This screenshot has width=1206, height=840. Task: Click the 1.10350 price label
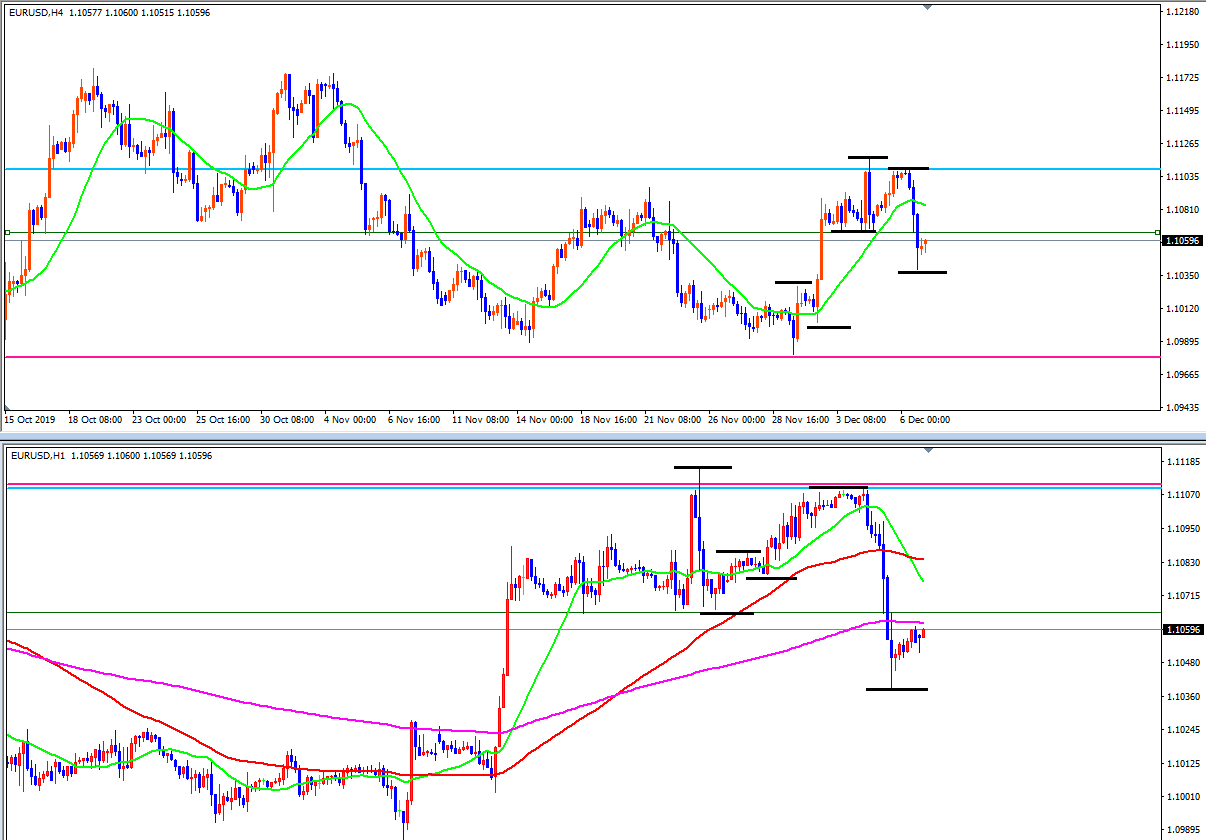(1183, 276)
